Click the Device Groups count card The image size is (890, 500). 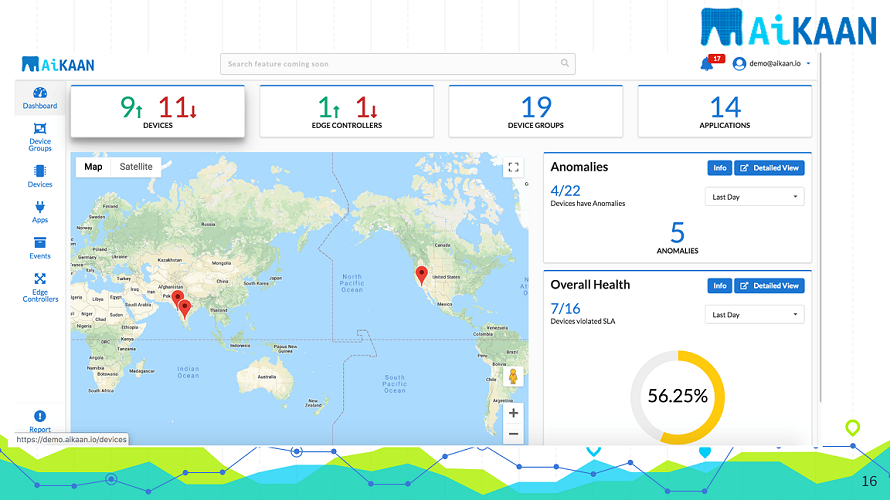(x=536, y=111)
